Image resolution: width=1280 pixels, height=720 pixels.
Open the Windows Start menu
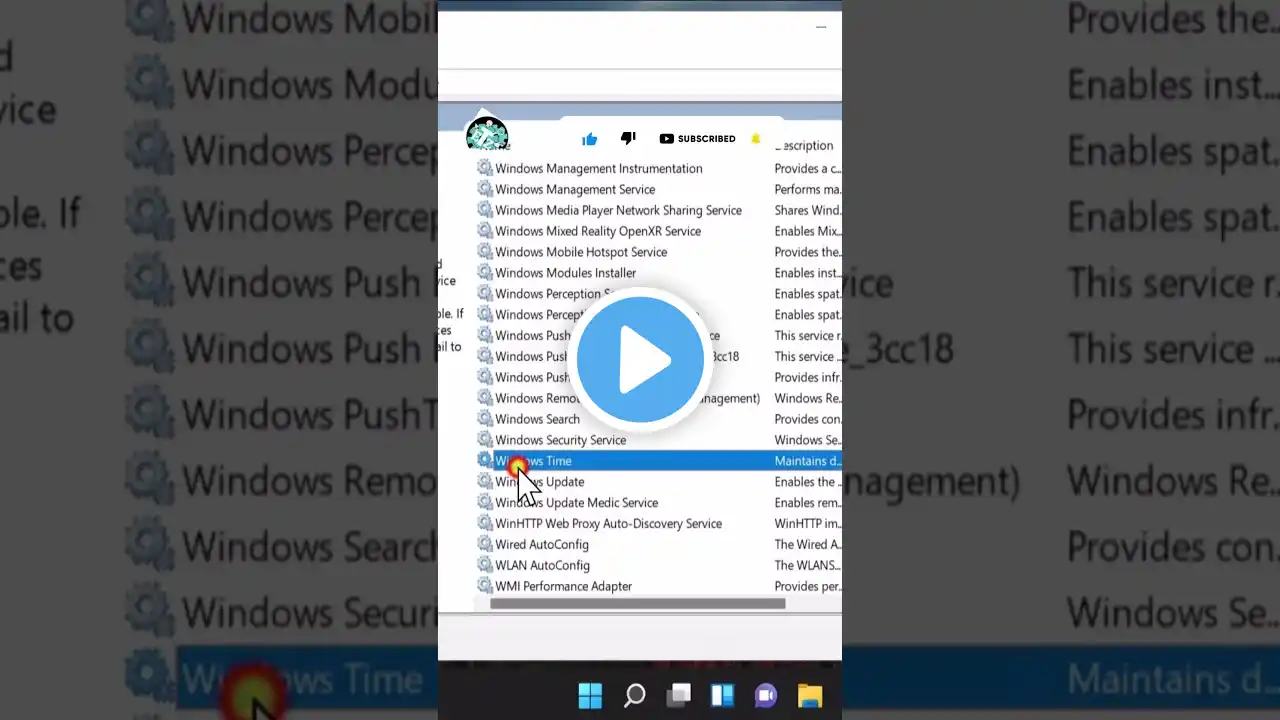590,695
